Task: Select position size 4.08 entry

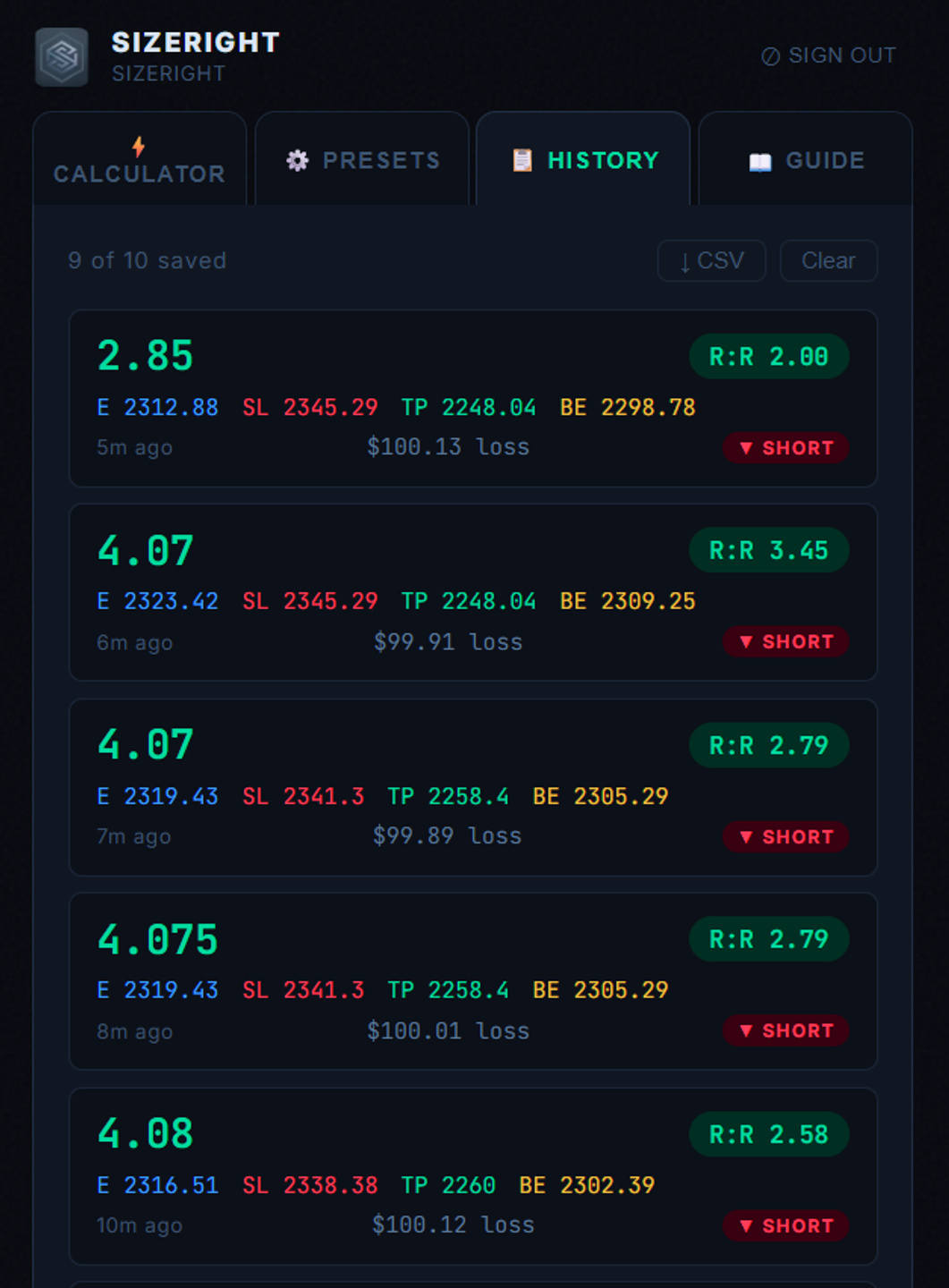Action: point(145,1133)
